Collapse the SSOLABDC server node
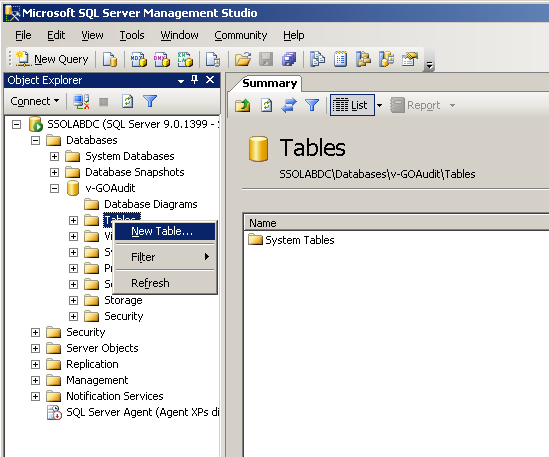Image resolution: width=549 pixels, height=457 pixels. 16,124
